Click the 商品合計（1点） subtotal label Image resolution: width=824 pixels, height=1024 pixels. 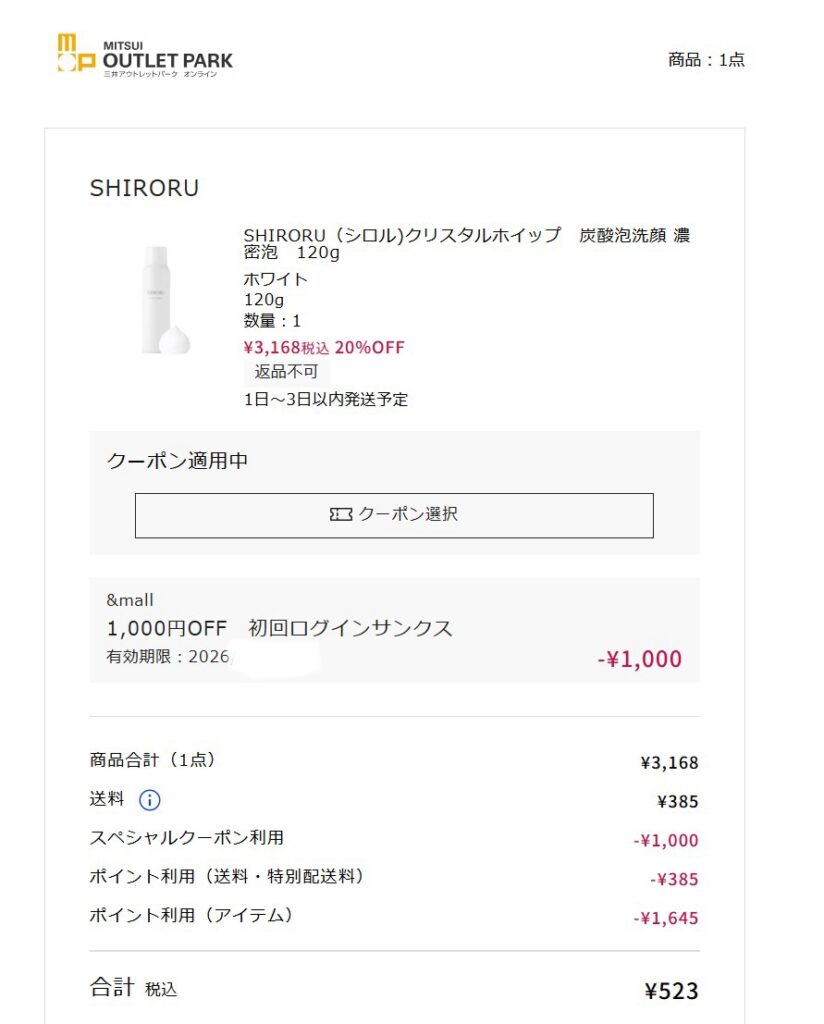(x=153, y=760)
